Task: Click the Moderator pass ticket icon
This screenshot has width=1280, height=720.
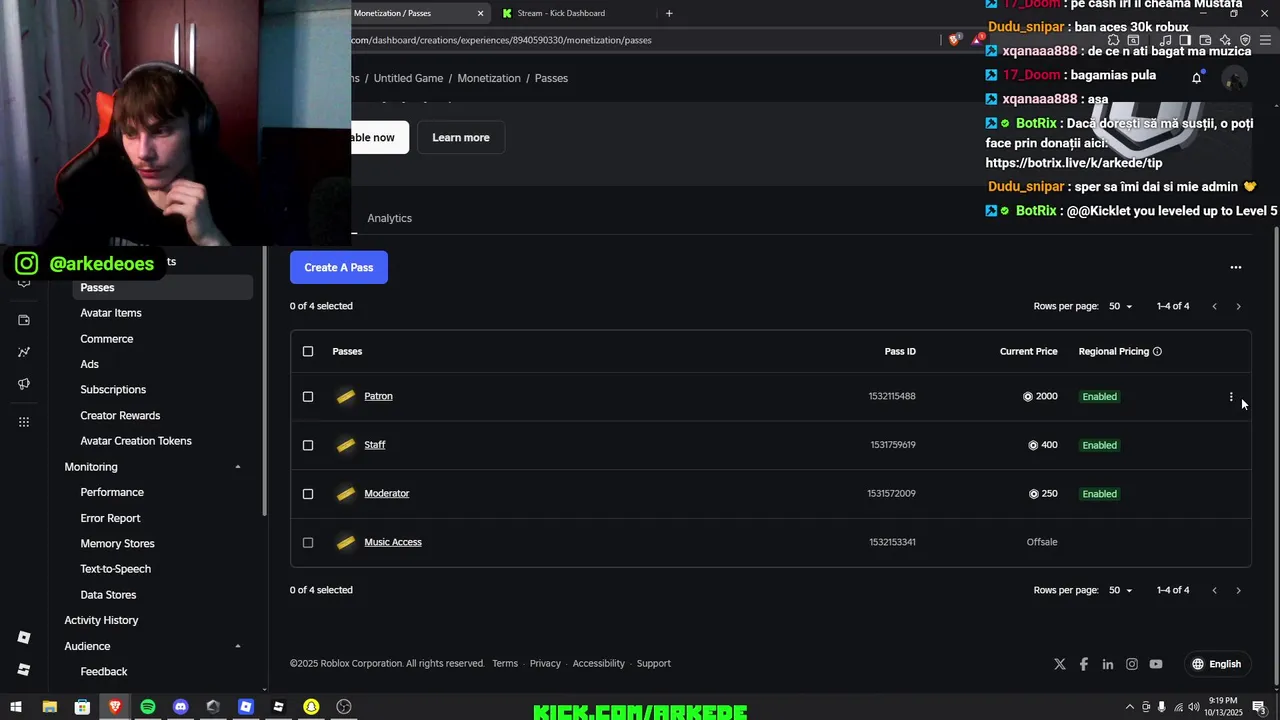Action: click(x=346, y=494)
